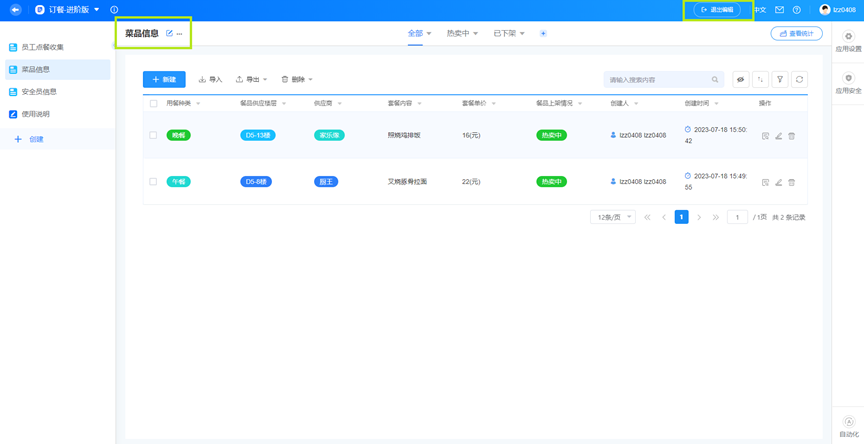Viewport: 864px width, 444px height.
Task: Click the info icon beside the app name
Action: pos(114,9)
